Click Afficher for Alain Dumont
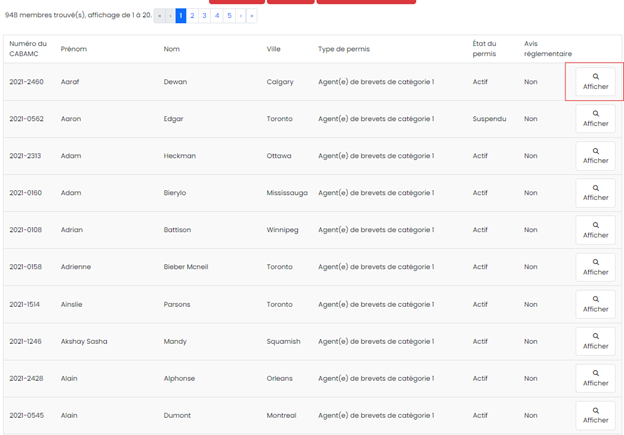Viewport: 624px width, 435px height. 595,415
